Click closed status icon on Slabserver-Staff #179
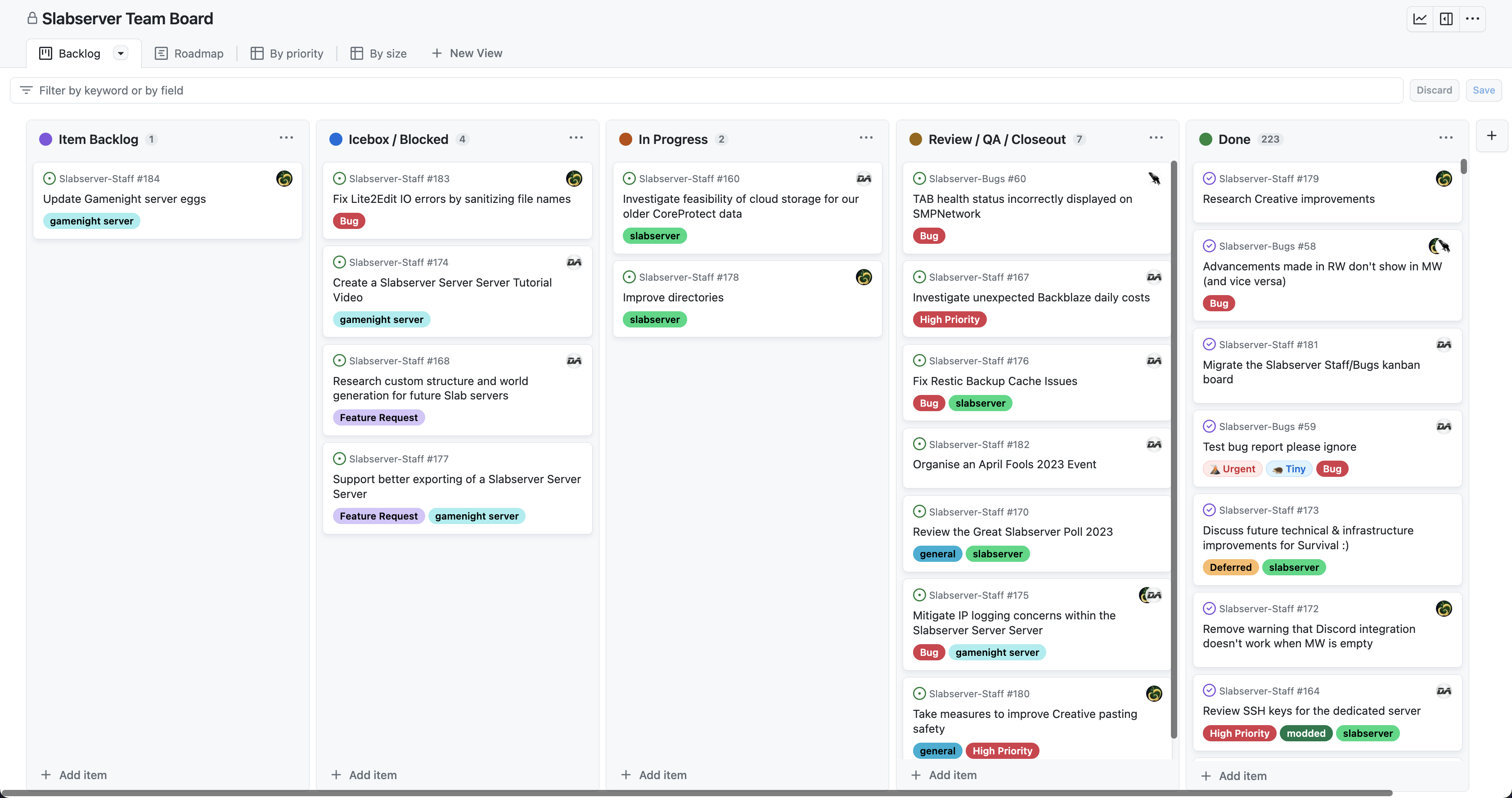 click(x=1209, y=179)
